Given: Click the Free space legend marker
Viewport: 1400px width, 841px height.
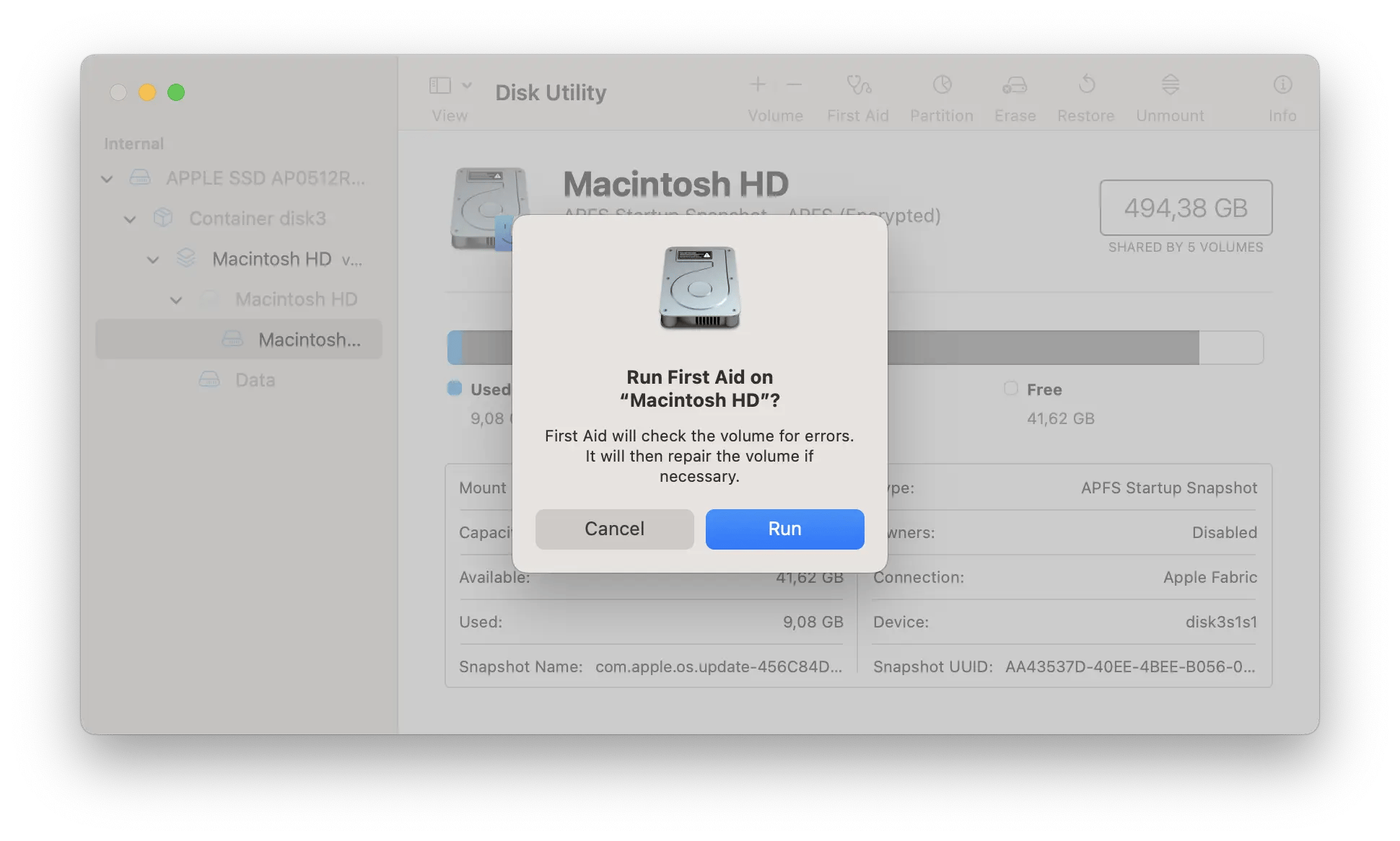Looking at the screenshot, I should pos(1012,389).
